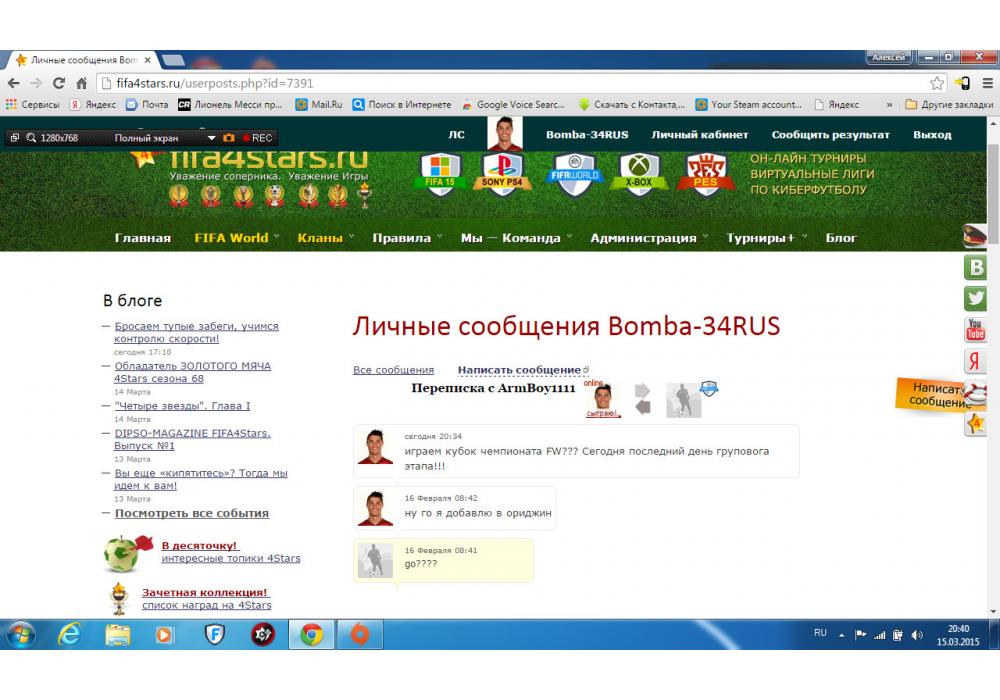1000x700 pixels.
Task: Open the PES shield icon
Action: 706,174
